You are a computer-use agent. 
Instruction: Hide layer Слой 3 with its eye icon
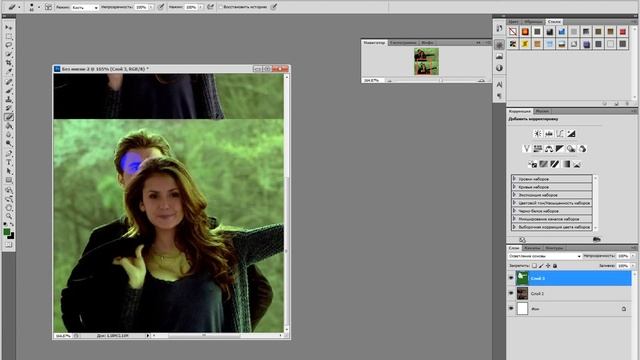tap(511, 278)
